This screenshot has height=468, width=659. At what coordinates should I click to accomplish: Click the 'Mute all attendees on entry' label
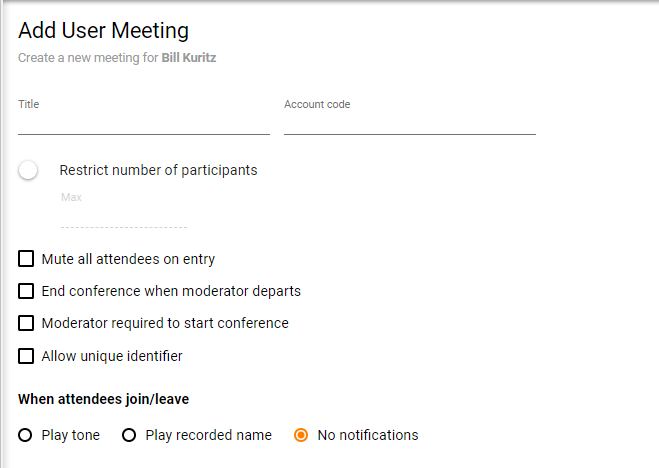128,260
